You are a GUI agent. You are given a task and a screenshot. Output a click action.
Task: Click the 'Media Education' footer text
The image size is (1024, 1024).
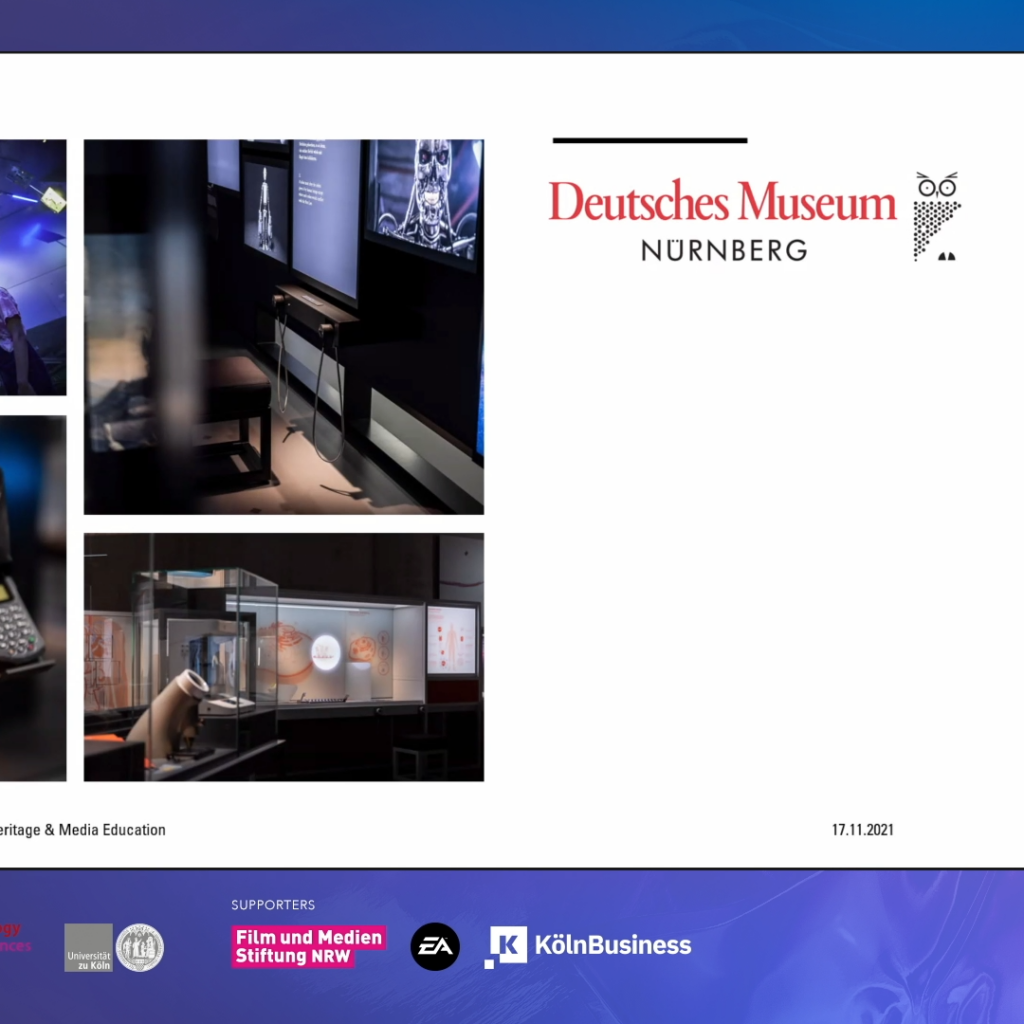pos(112,829)
